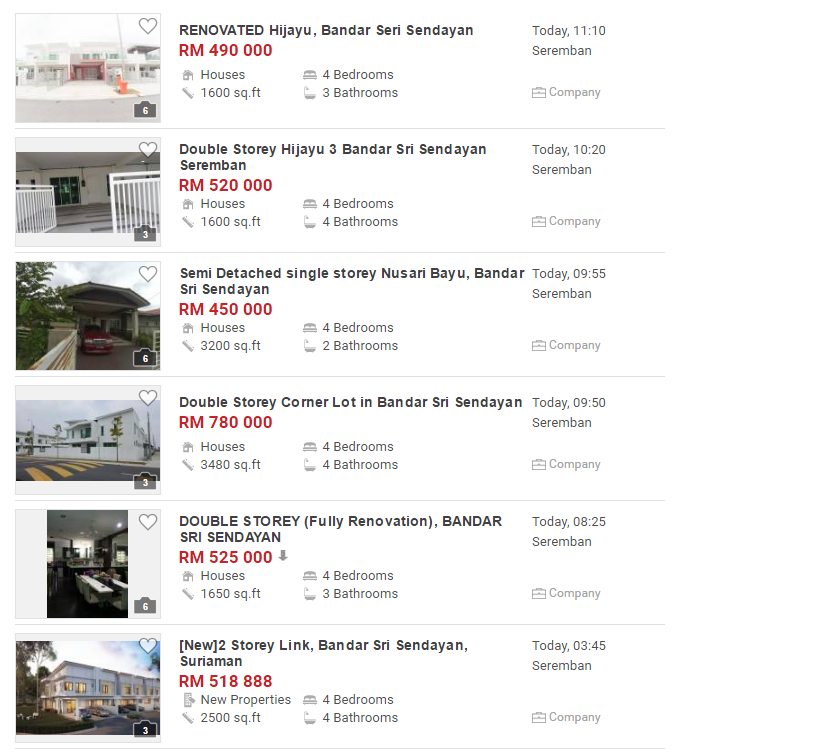The image size is (817, 754).
Task: Click camera badge on Corner Lot thumbnail
Action: 145,481
